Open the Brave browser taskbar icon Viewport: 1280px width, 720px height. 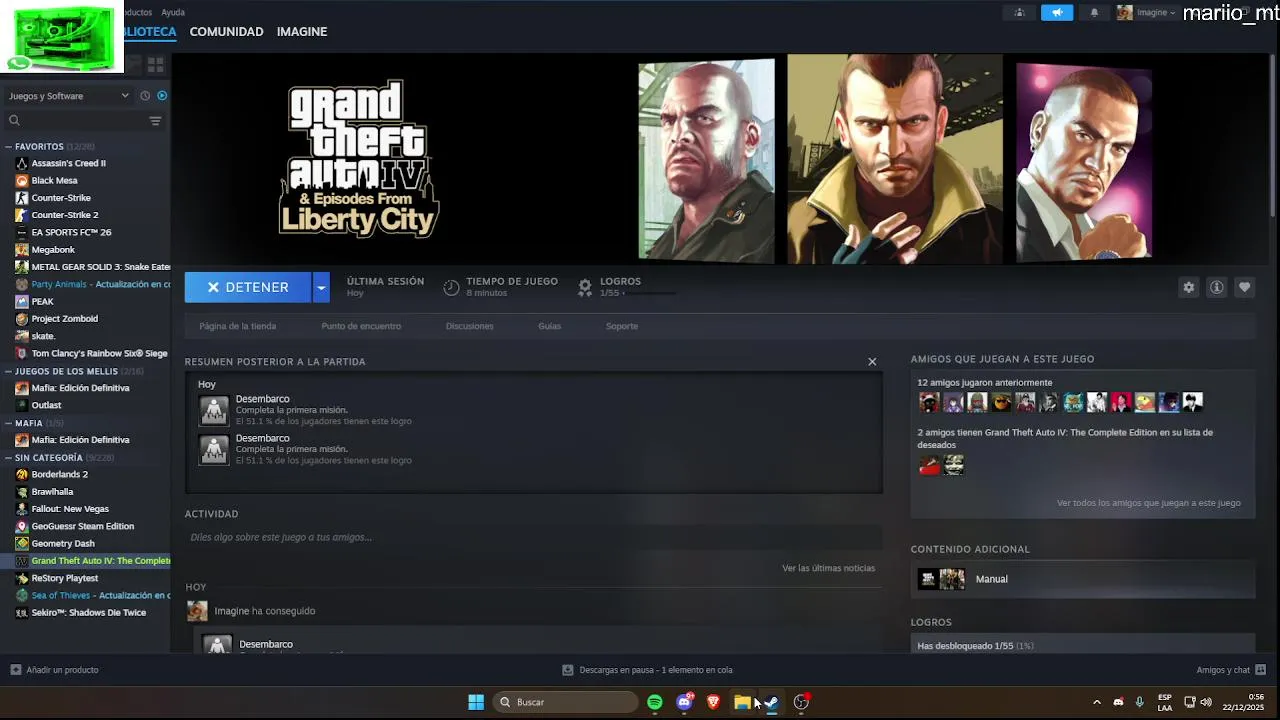click(x=713, y=702)
